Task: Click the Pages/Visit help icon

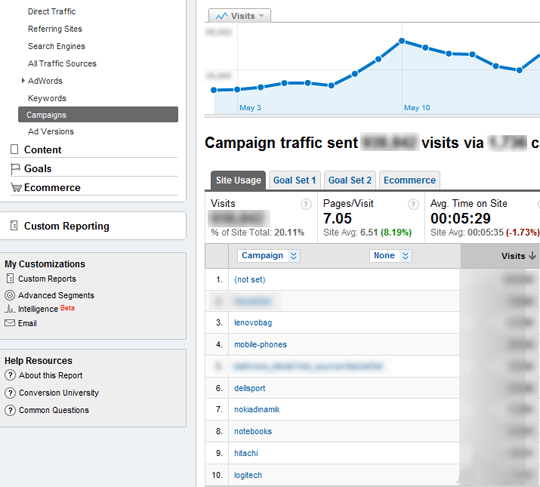Action: (x=413, y=204)
